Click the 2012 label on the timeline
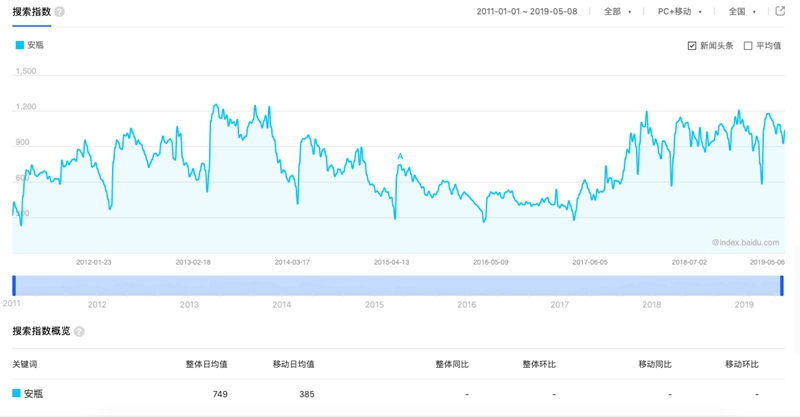 [97, 305]
